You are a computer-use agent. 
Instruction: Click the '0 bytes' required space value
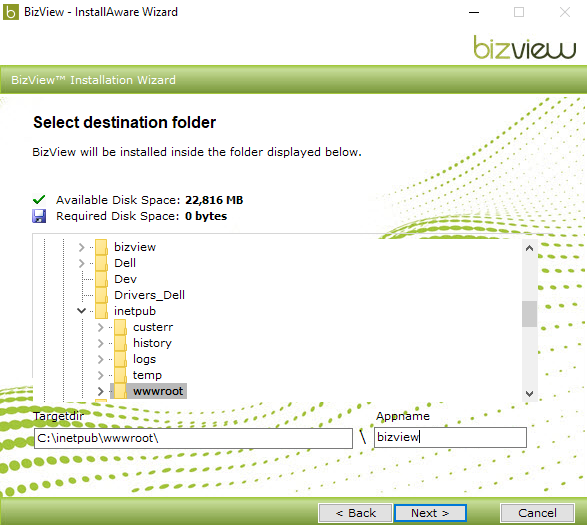coord(206,216)
